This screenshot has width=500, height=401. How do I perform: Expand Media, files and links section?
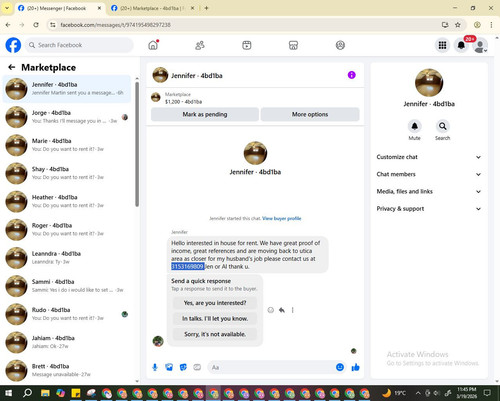(x=429, y=191)
